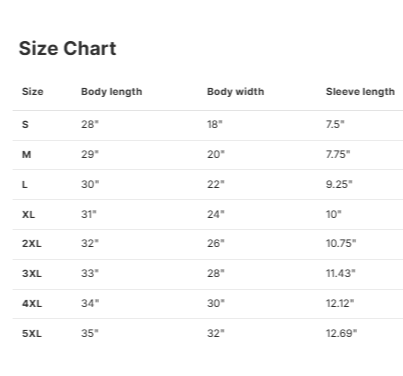The width and height of the screenshot is (403, 376).
Task: Click the Body length column header
Action: (112, 92)
